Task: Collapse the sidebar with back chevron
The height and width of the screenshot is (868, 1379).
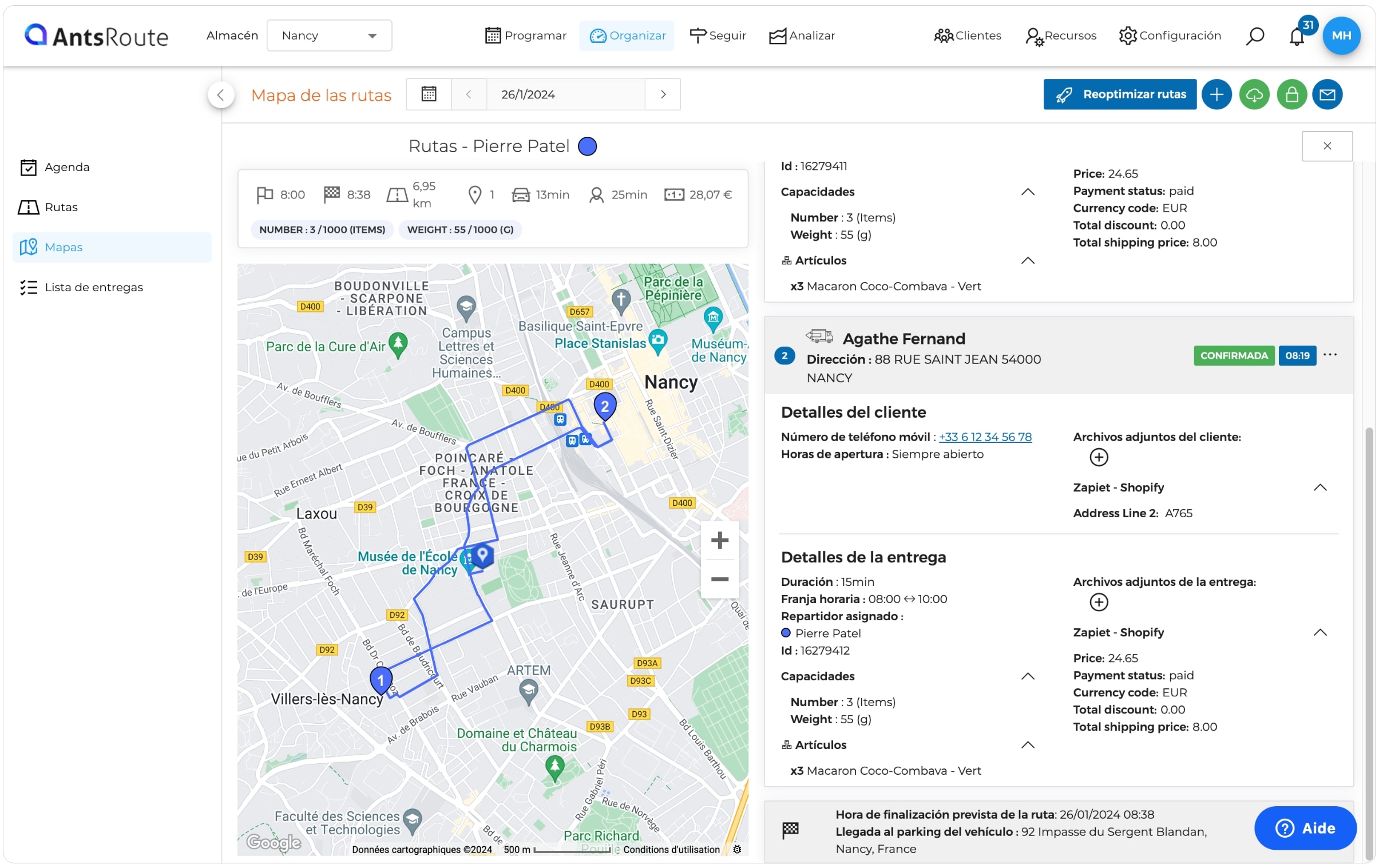Action: [x=221, y=95]
